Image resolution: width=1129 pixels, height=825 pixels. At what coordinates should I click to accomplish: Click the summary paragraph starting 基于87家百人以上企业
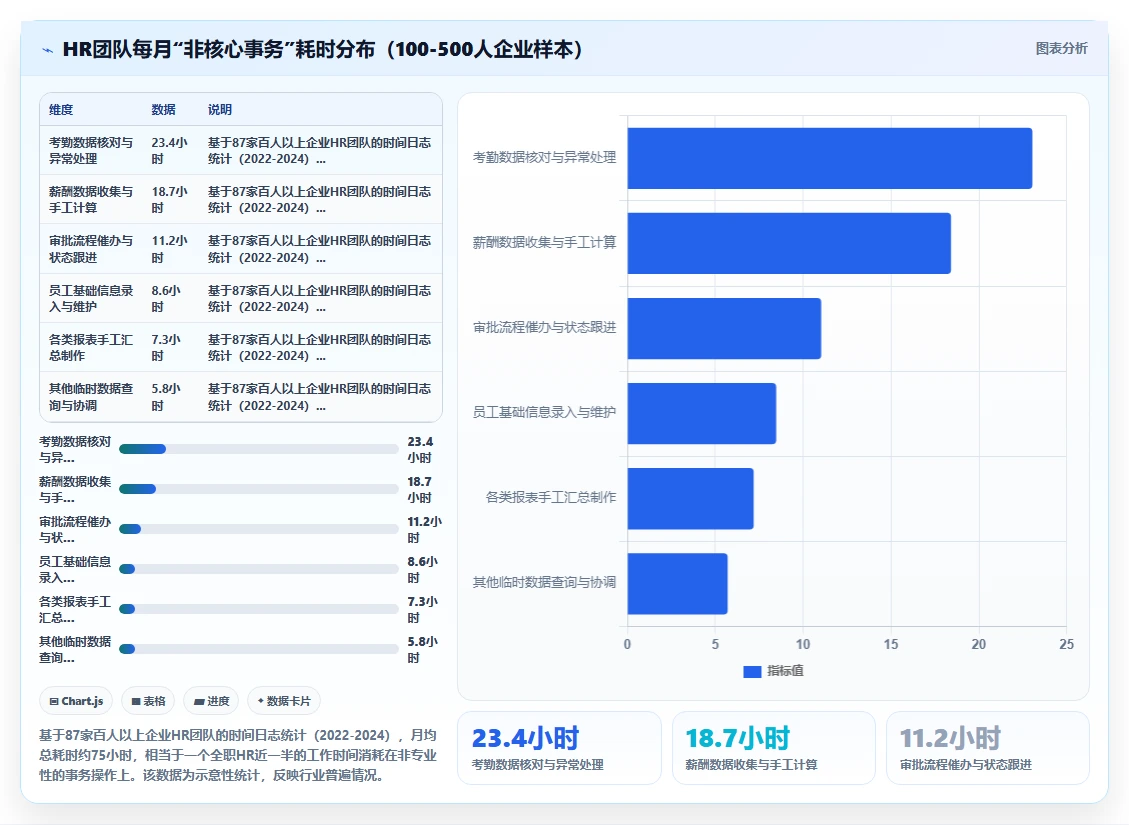click(x=238, y=755)
